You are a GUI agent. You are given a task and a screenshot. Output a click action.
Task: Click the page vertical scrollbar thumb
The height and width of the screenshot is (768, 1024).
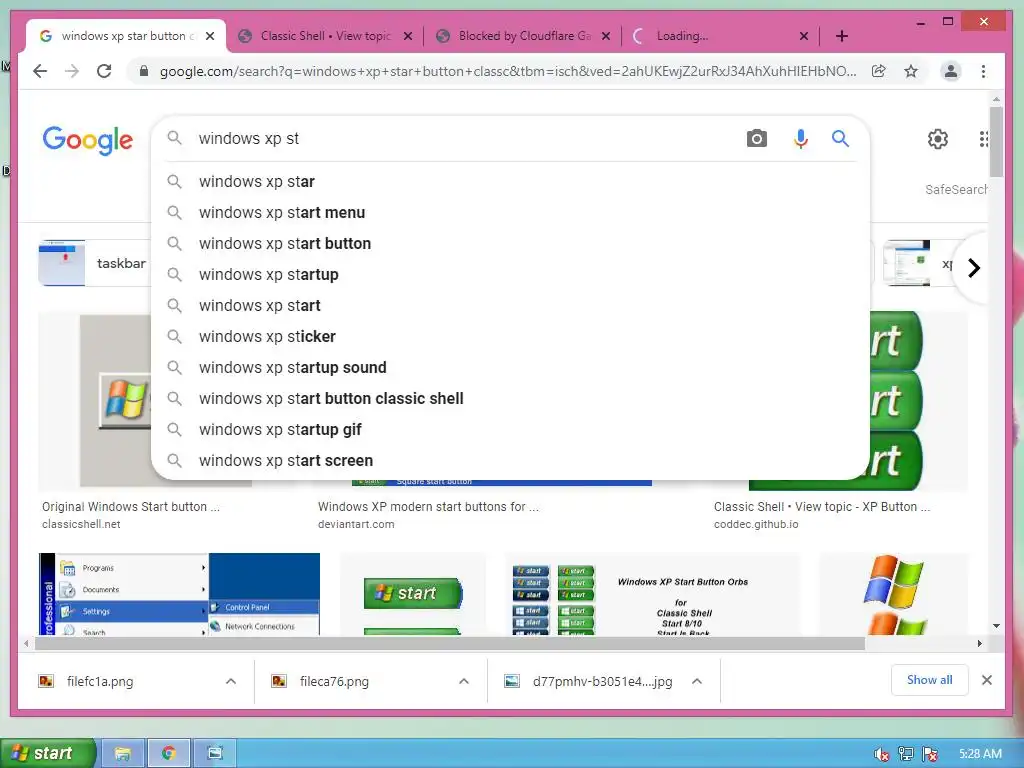pyautogui.click(x=996, y=142)
